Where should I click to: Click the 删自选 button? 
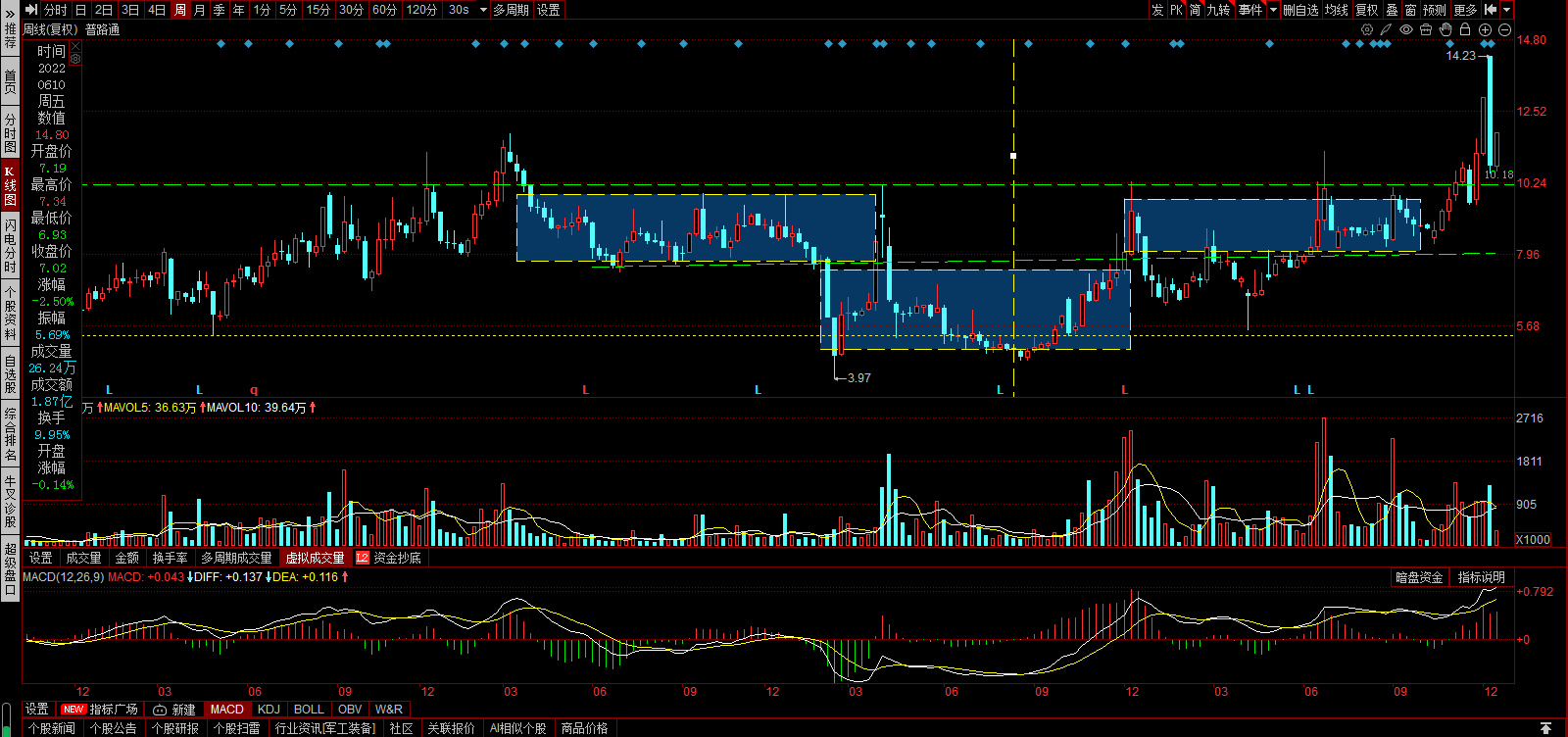coord(1300,10)
